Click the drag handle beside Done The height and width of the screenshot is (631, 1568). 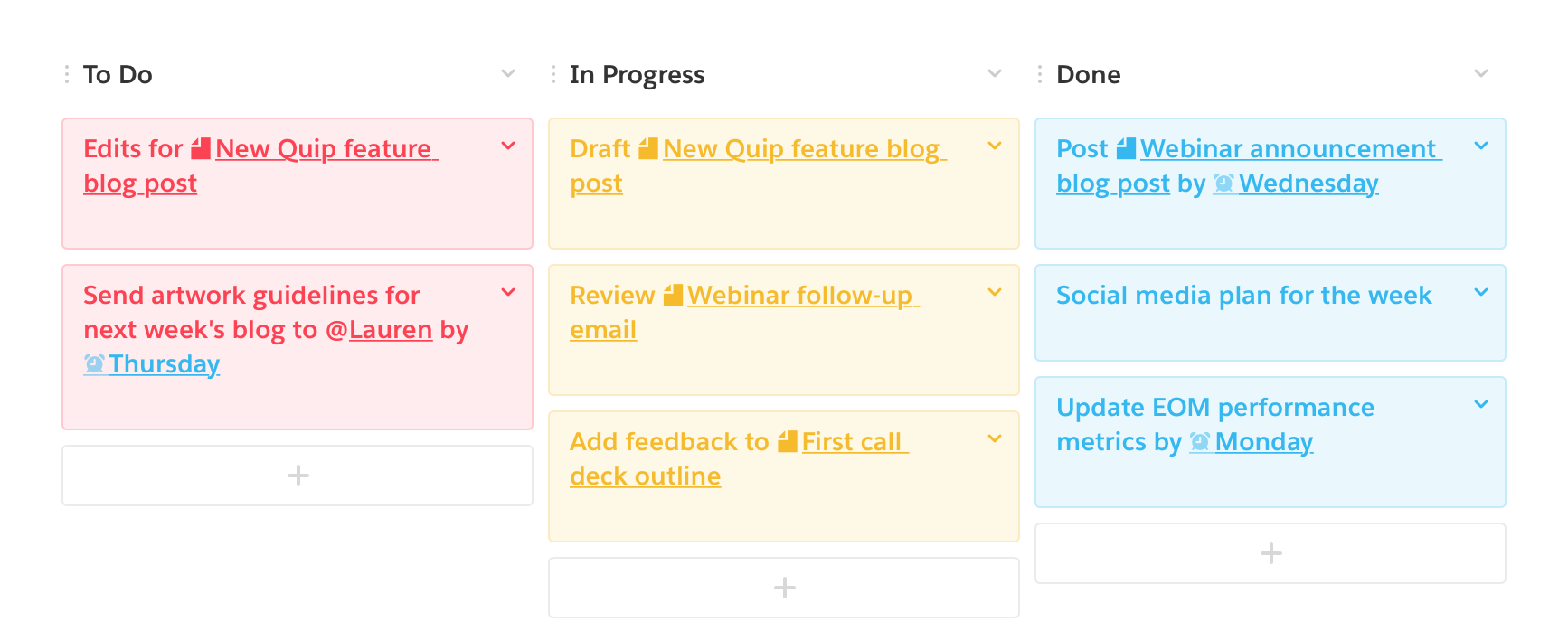click(1040, 74)
